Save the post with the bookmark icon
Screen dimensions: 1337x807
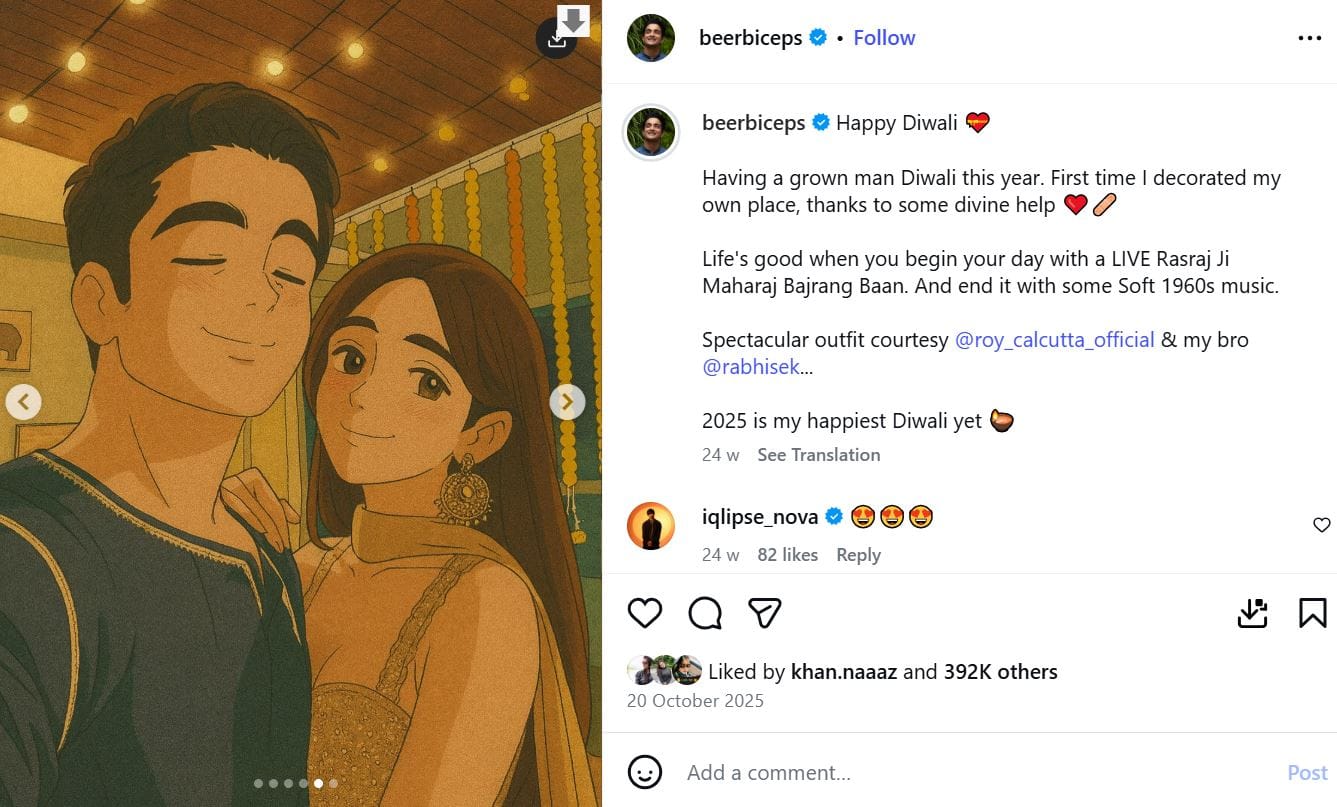coord(1312,612)
